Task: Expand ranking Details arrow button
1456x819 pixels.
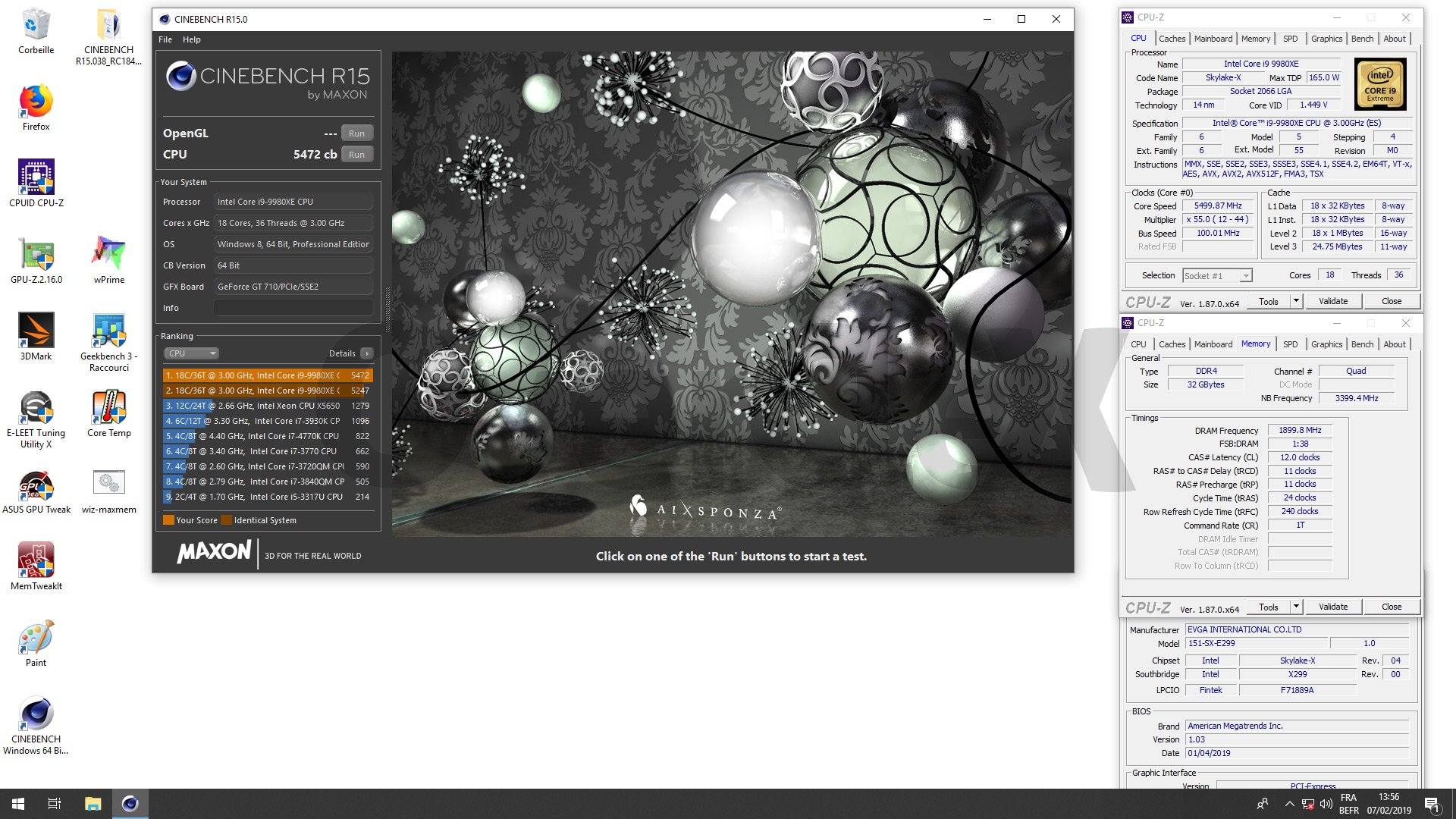Action: tap(367, 353)
